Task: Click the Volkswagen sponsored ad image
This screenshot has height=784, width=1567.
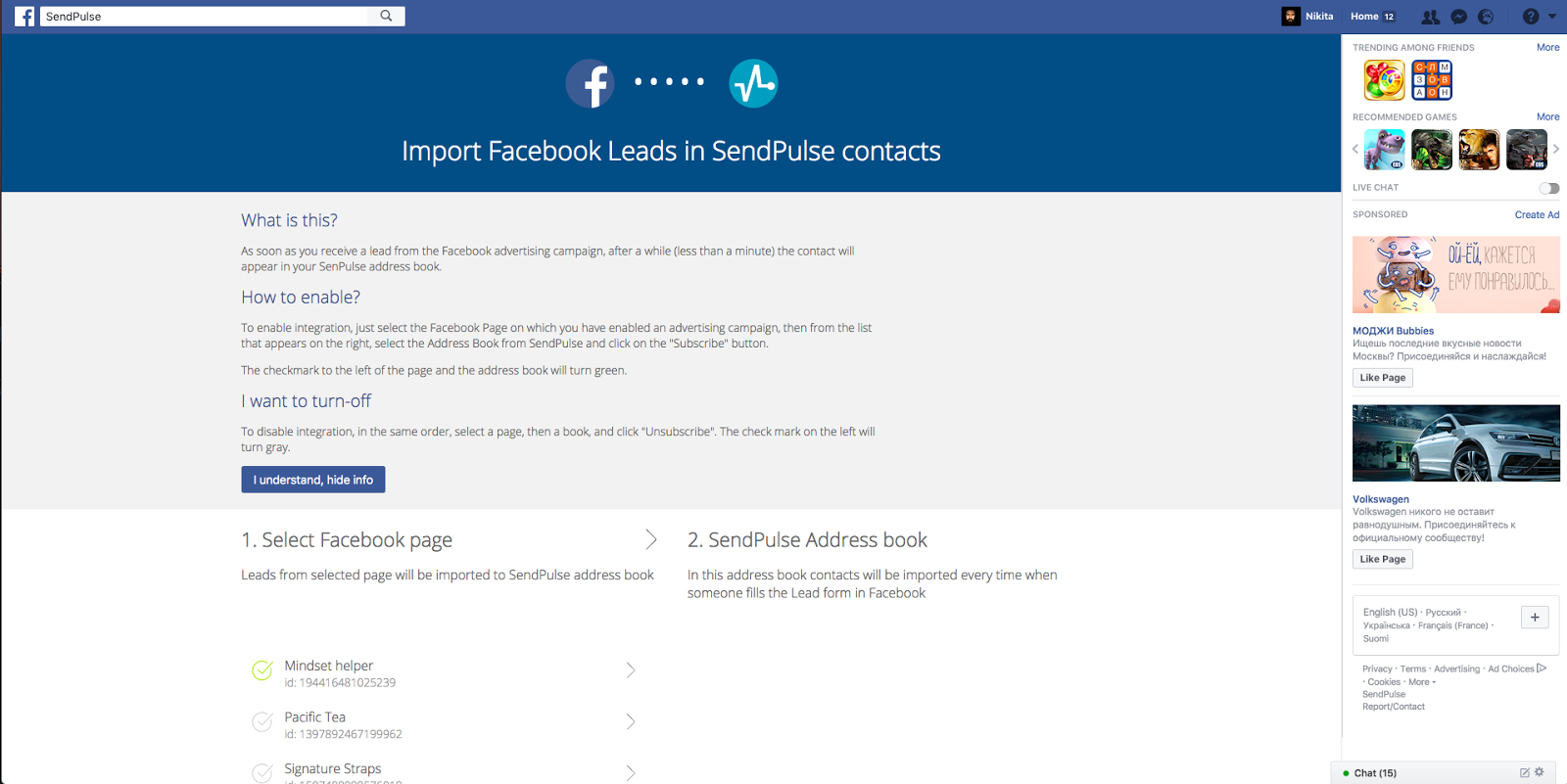Action: pos(1455,443)
